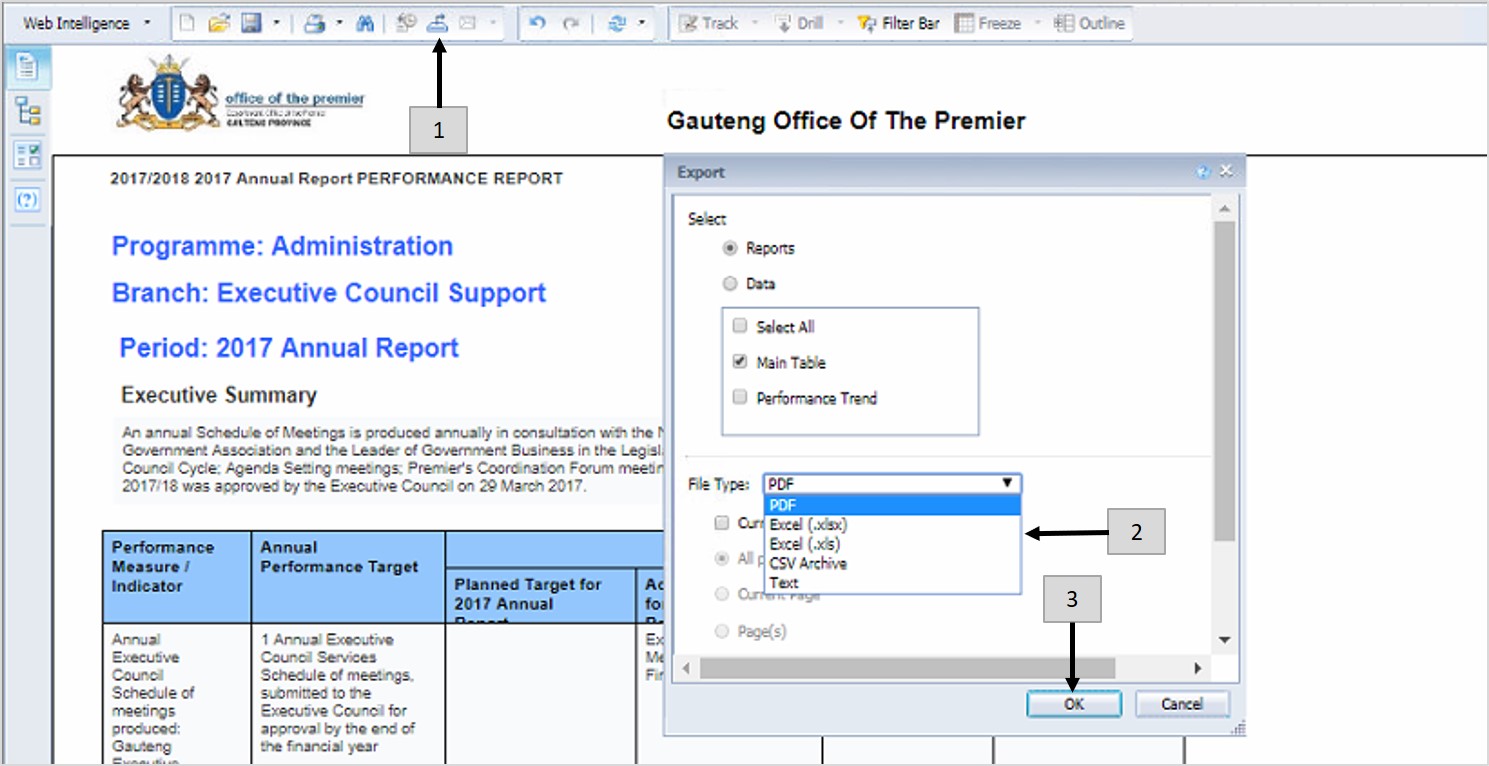Choose Excel (.xlsx) from the file type list
Image resolution: width=1489 pixels, height=766 pixels.
coord(809,525)
